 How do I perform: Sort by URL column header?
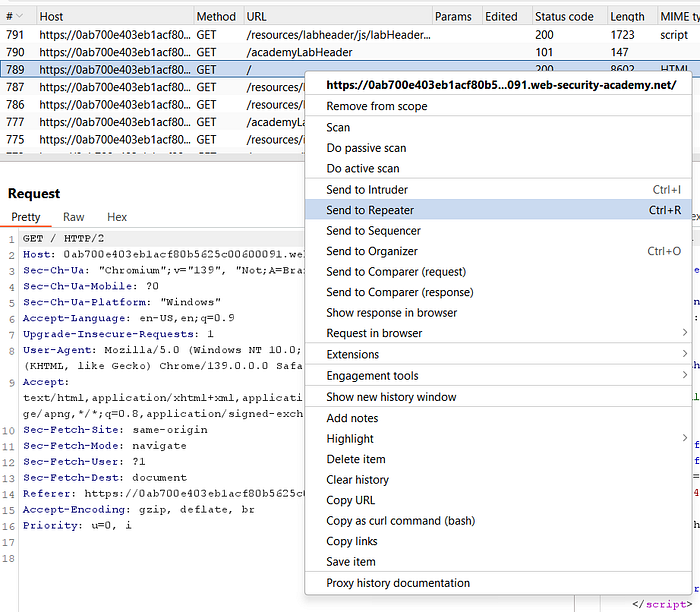tap(338, 17)
